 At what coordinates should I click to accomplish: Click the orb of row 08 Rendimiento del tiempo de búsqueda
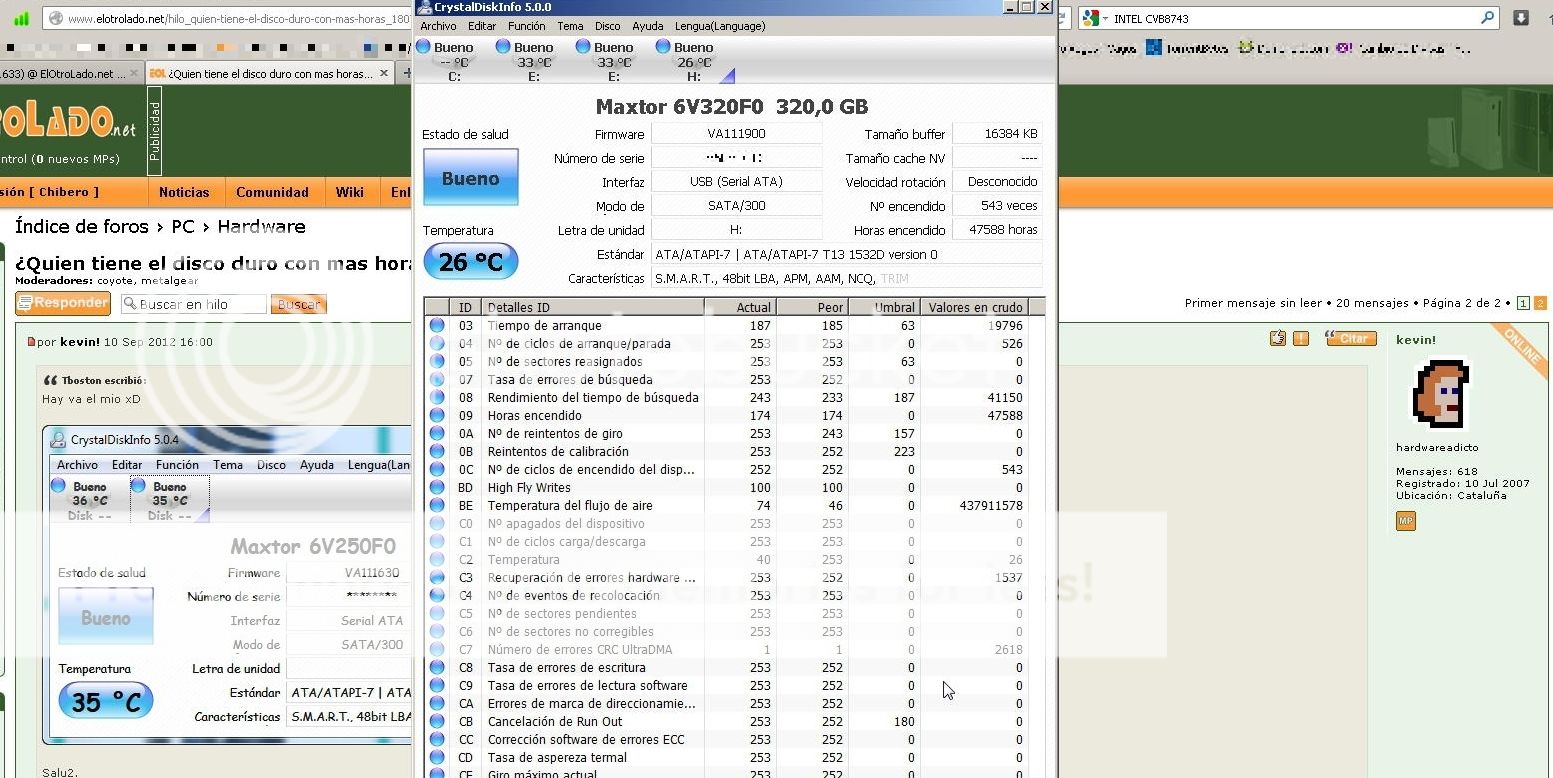click(x=437, y=398)
